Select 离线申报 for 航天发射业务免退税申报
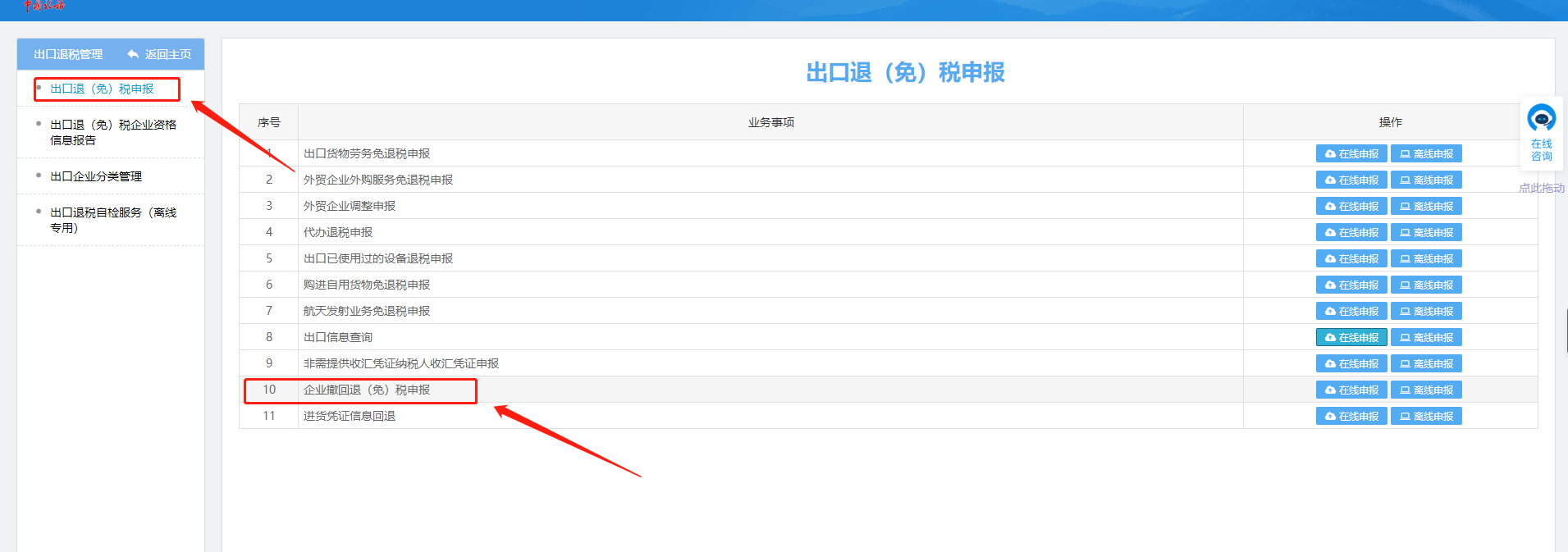1568x552 pixels. (x=1425, y=312)
